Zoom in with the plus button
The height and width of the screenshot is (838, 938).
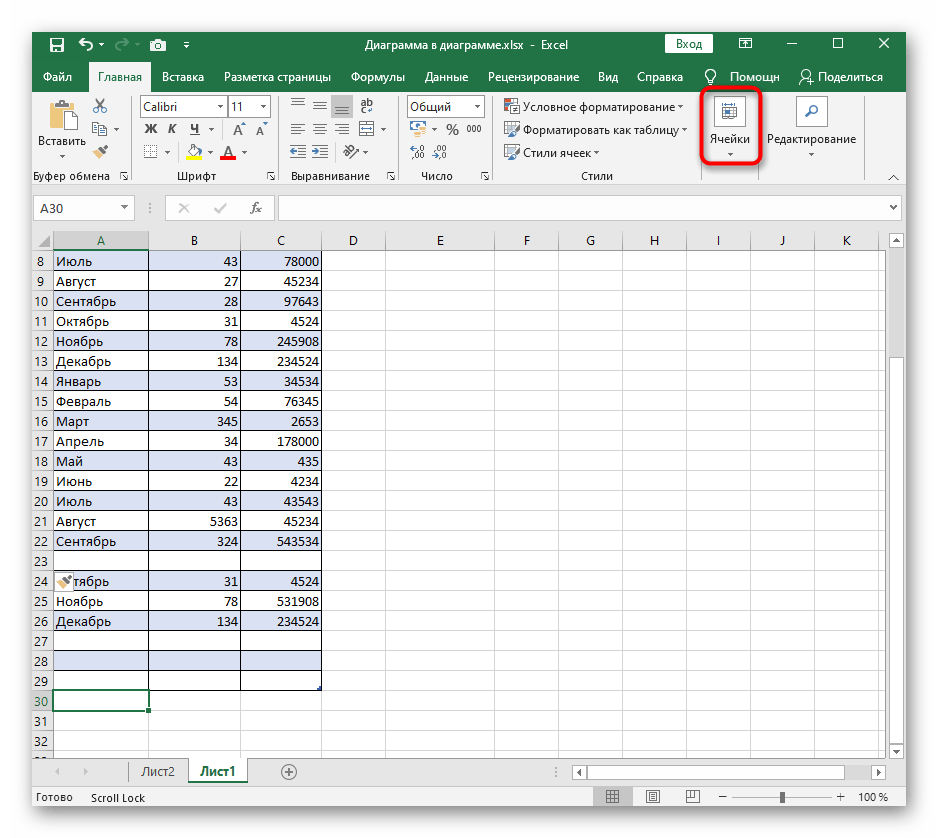840,797
